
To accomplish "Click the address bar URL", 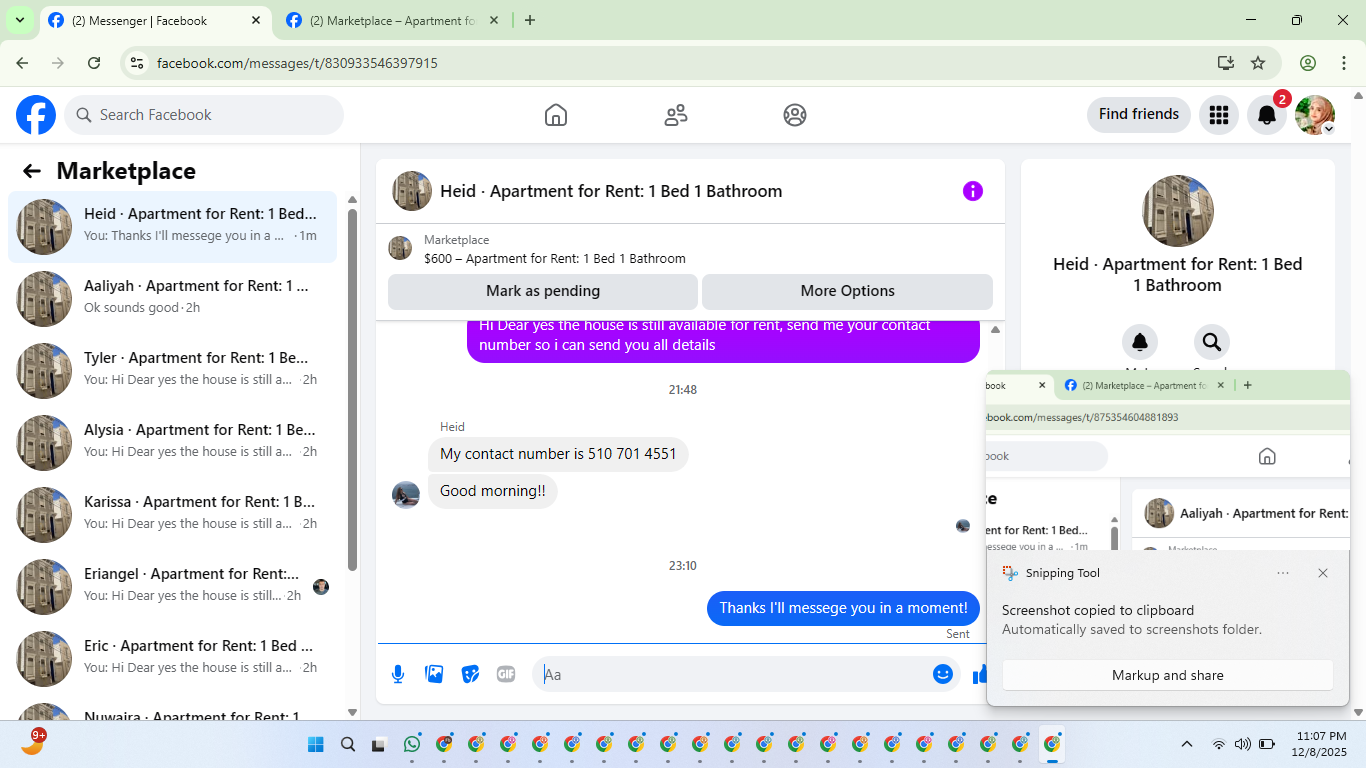I will pyautogui.click(x=297, y=63).
